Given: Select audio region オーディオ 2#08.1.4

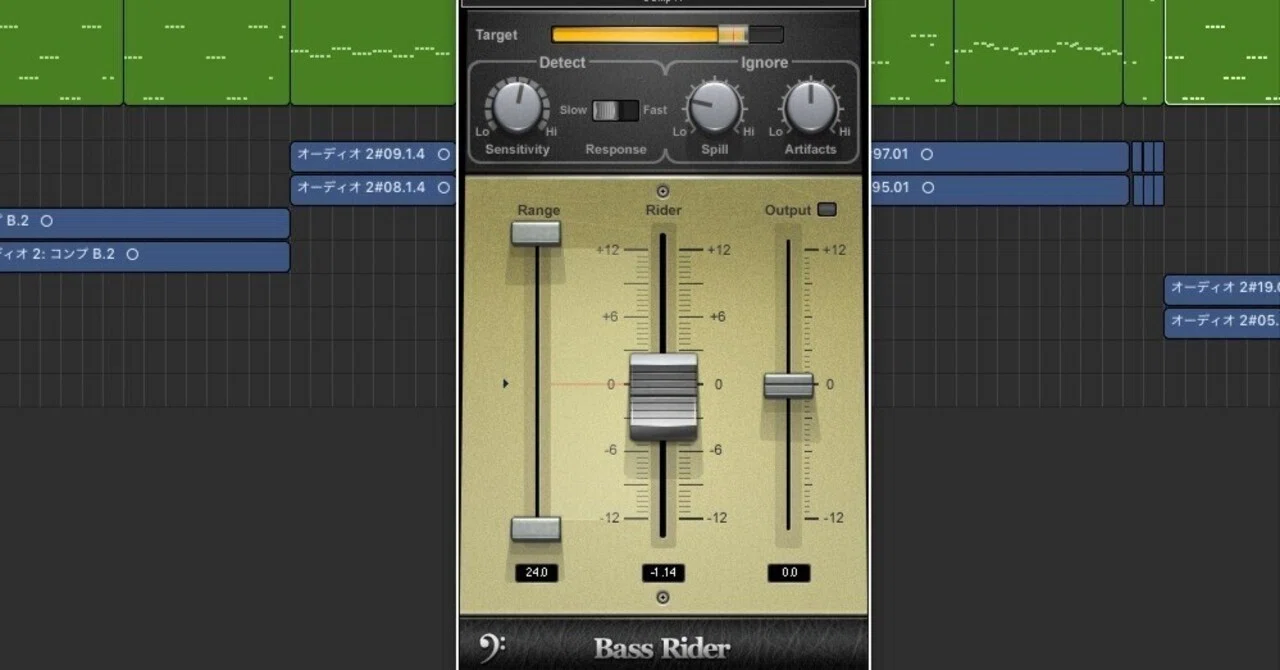Looking at the screenshot, I should pyautogui.click(x=373, y=189).
